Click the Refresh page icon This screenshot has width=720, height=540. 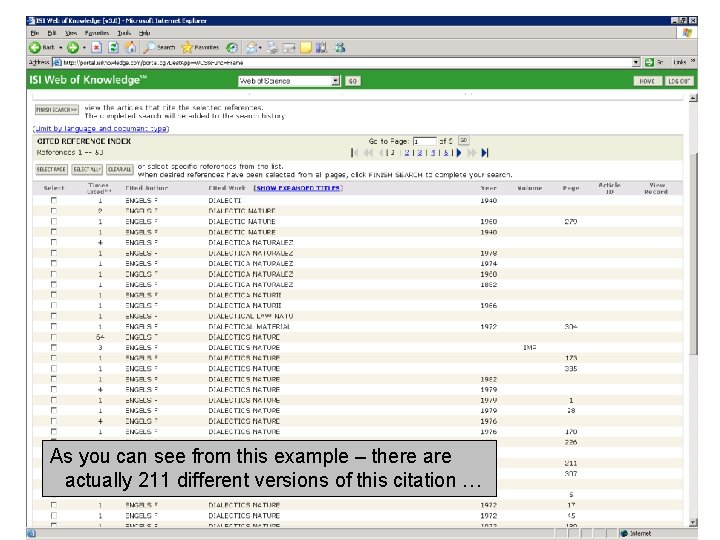[x=114, y=47]
